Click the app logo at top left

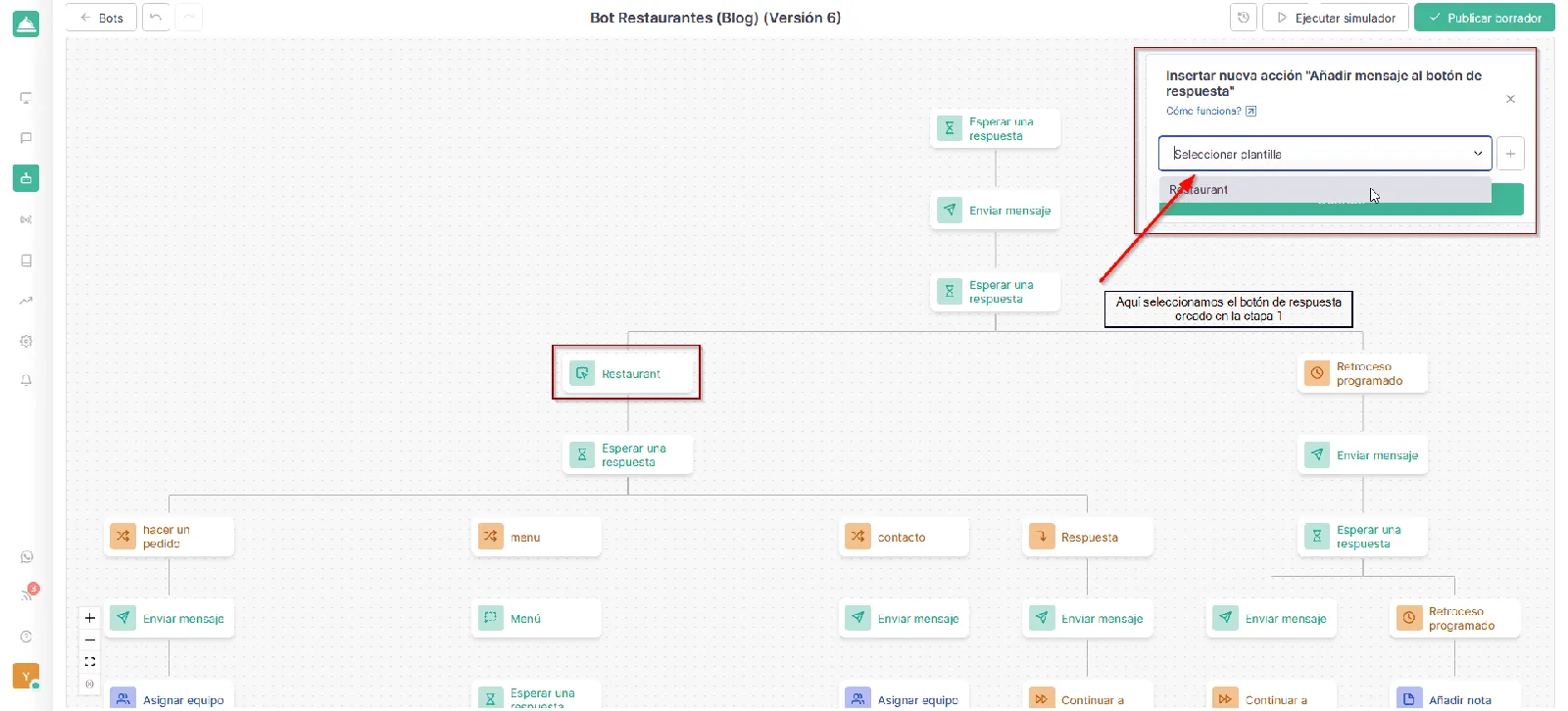[x=26, y=24]
